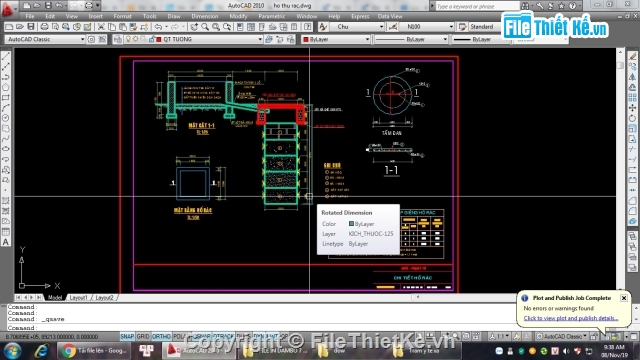Click the Cut scissors icon
This screenshot has height=360, width=640.
[101, 27]
